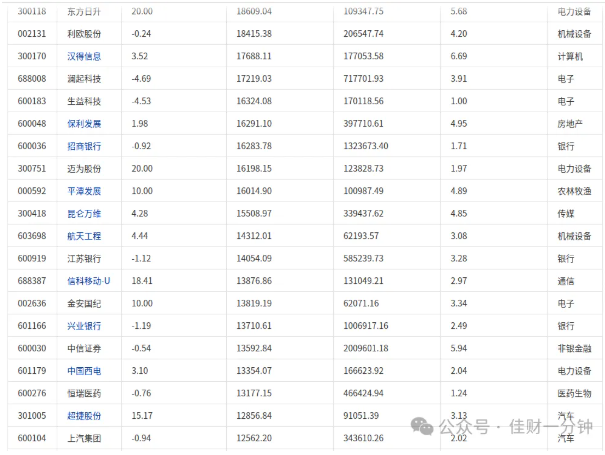Click the 非银金融 industry cell
Viewport: 605px width, 455px height.
tap(574, 348)
